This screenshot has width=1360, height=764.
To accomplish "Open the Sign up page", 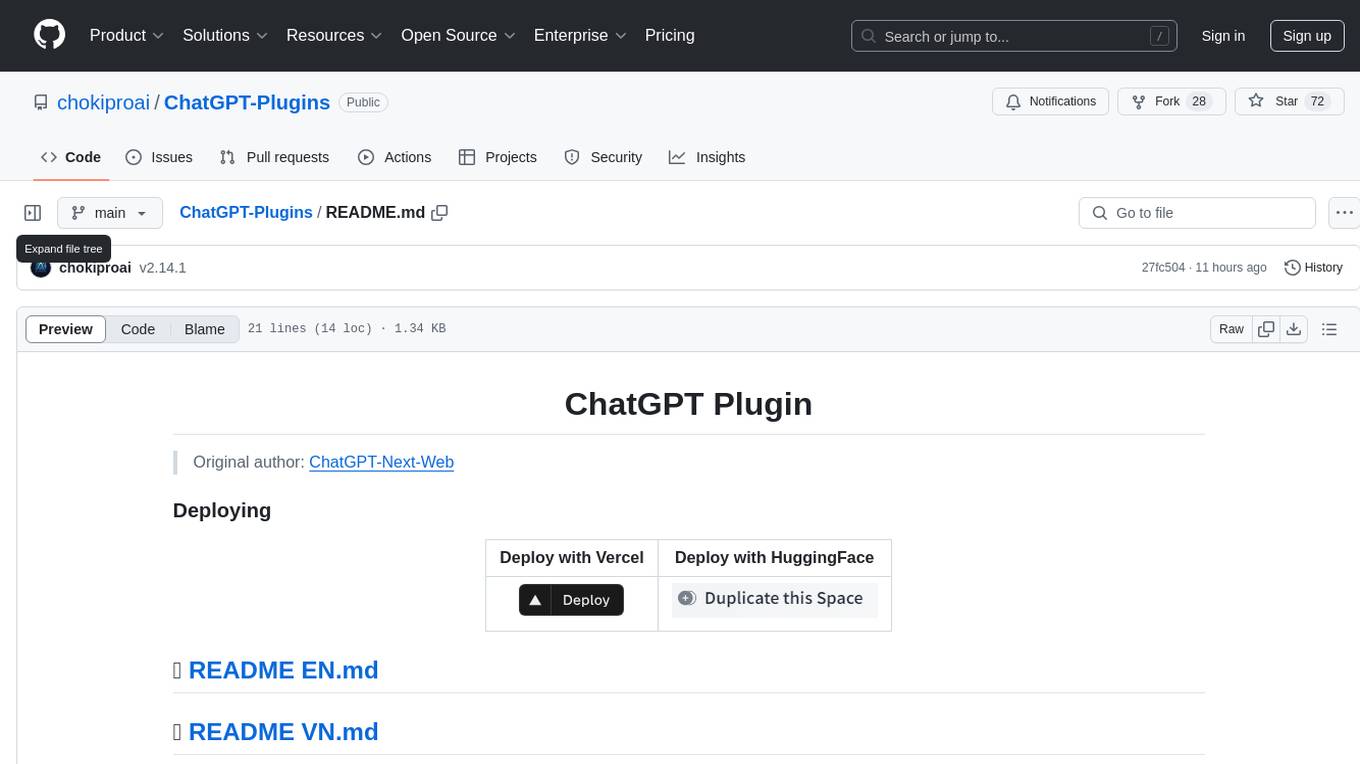I will click(1307, 36).
